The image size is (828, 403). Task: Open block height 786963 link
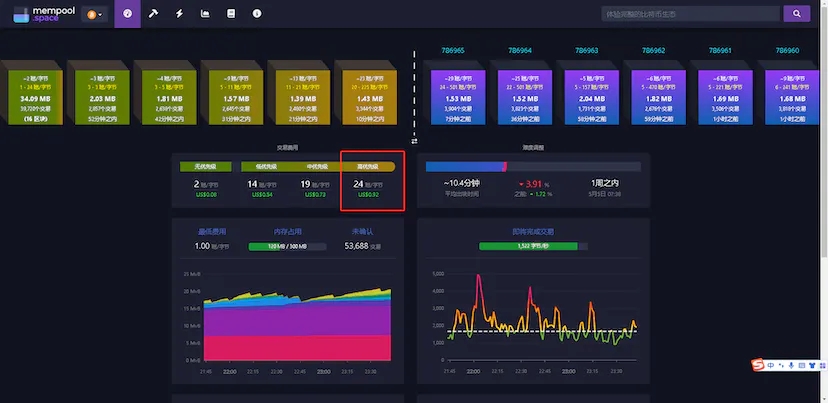(588, 50)
